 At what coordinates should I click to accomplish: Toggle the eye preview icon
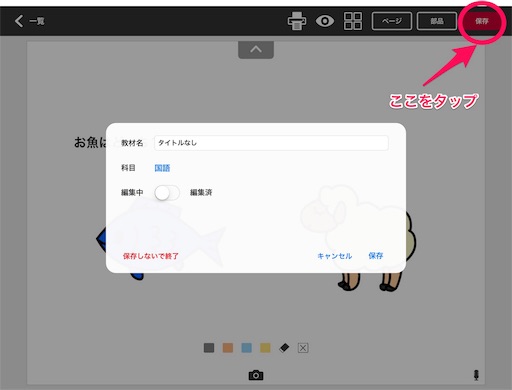325,21
